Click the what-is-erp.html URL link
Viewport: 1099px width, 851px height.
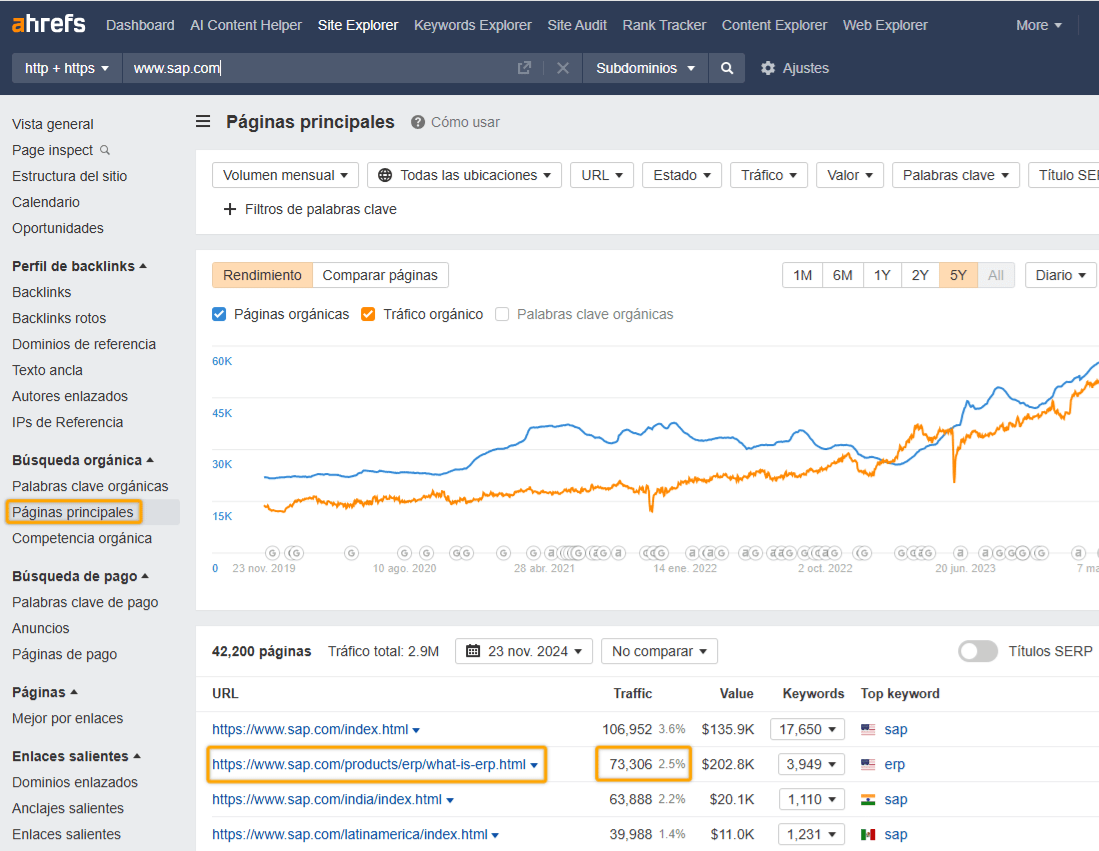click(367, 764)
